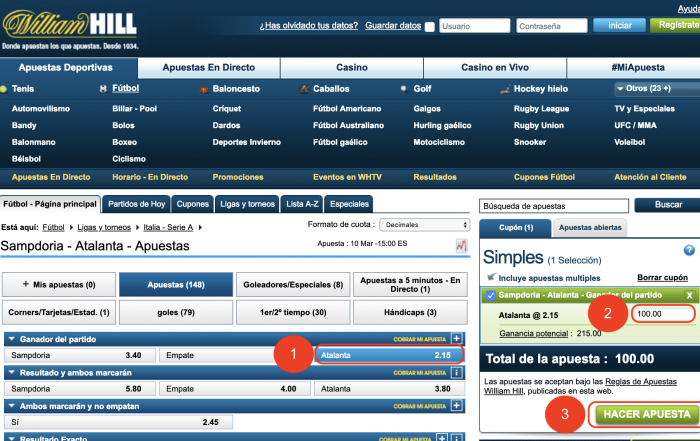Click the Tenis ball icon
The width and height of the screenshot is (700, 441).
(x=4, y=89)
